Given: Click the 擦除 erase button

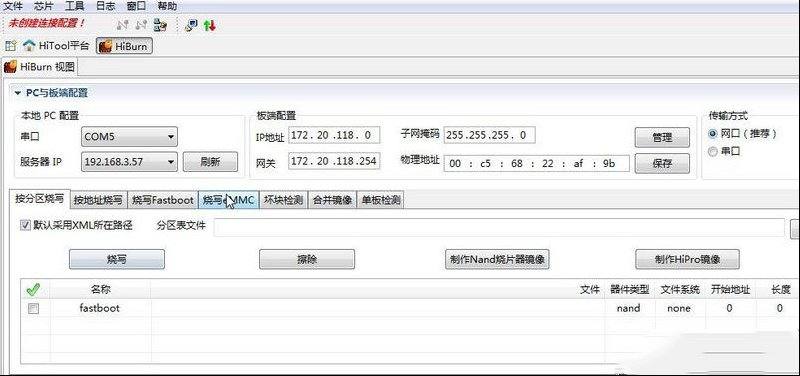Looking at the screenshot, I should pyautogui.click(x=307, y=259).
